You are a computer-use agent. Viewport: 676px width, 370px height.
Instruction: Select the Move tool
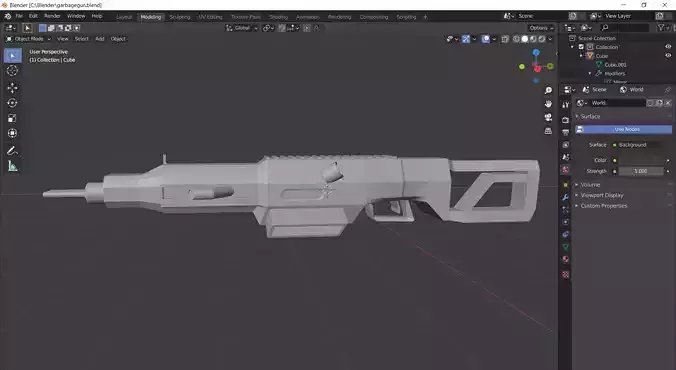(13, 88)
